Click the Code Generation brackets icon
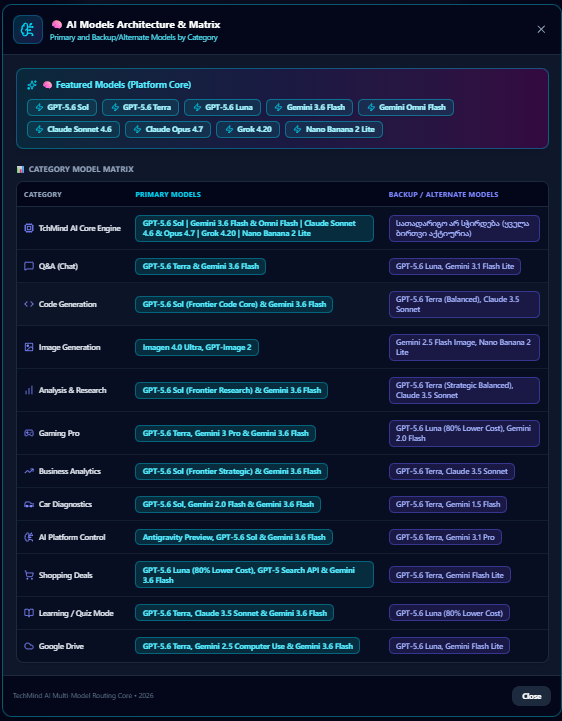This screenshot has width=562, height=721. [x=29, y=304]
